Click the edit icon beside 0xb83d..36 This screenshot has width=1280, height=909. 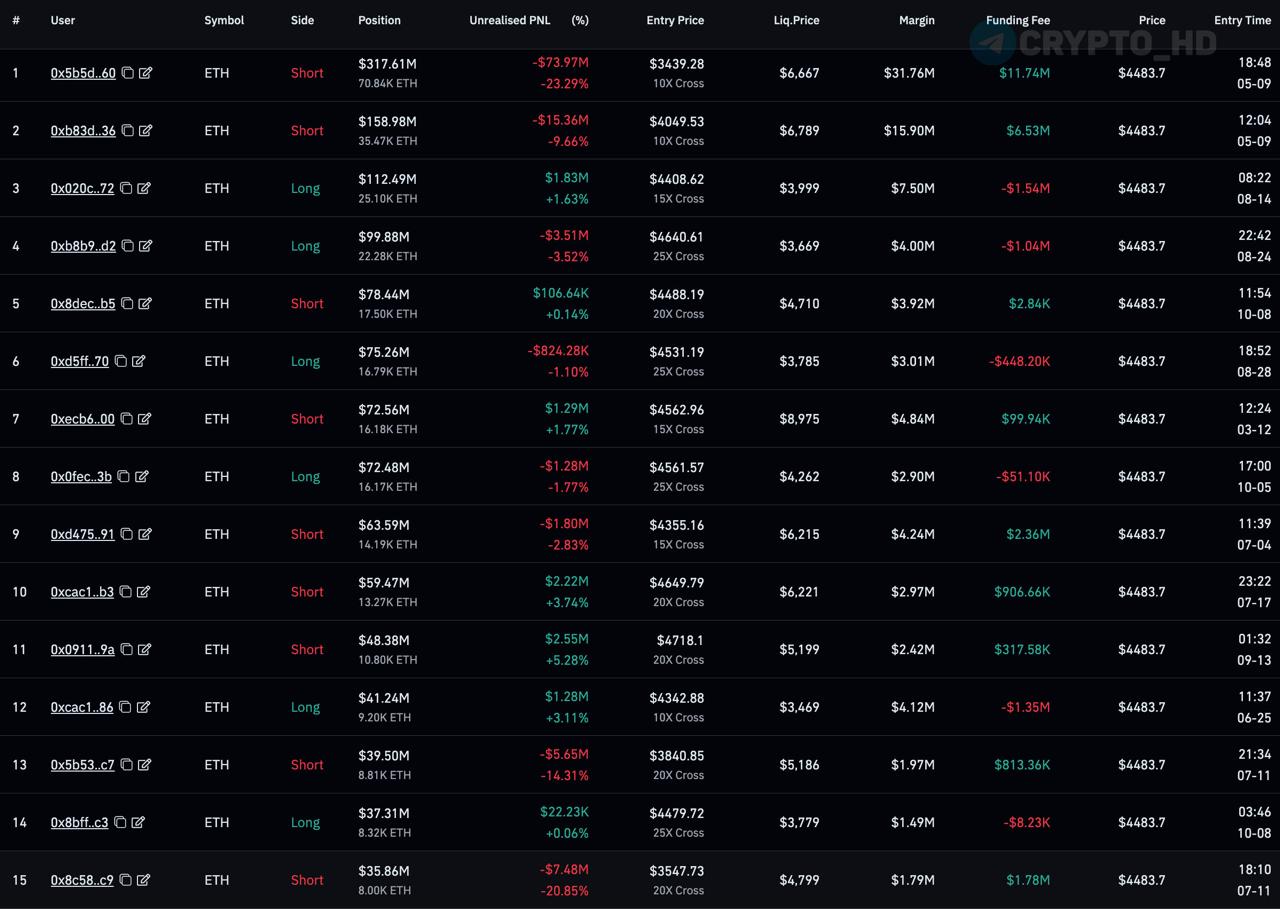145,131
